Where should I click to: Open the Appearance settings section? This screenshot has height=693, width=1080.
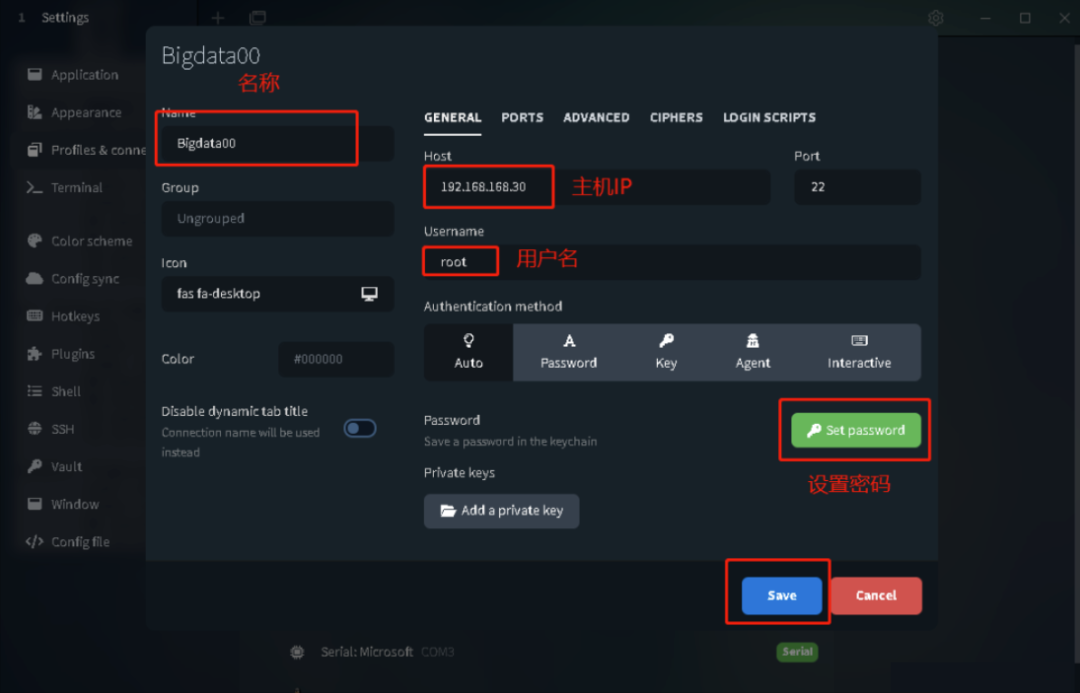pos(76,112)
